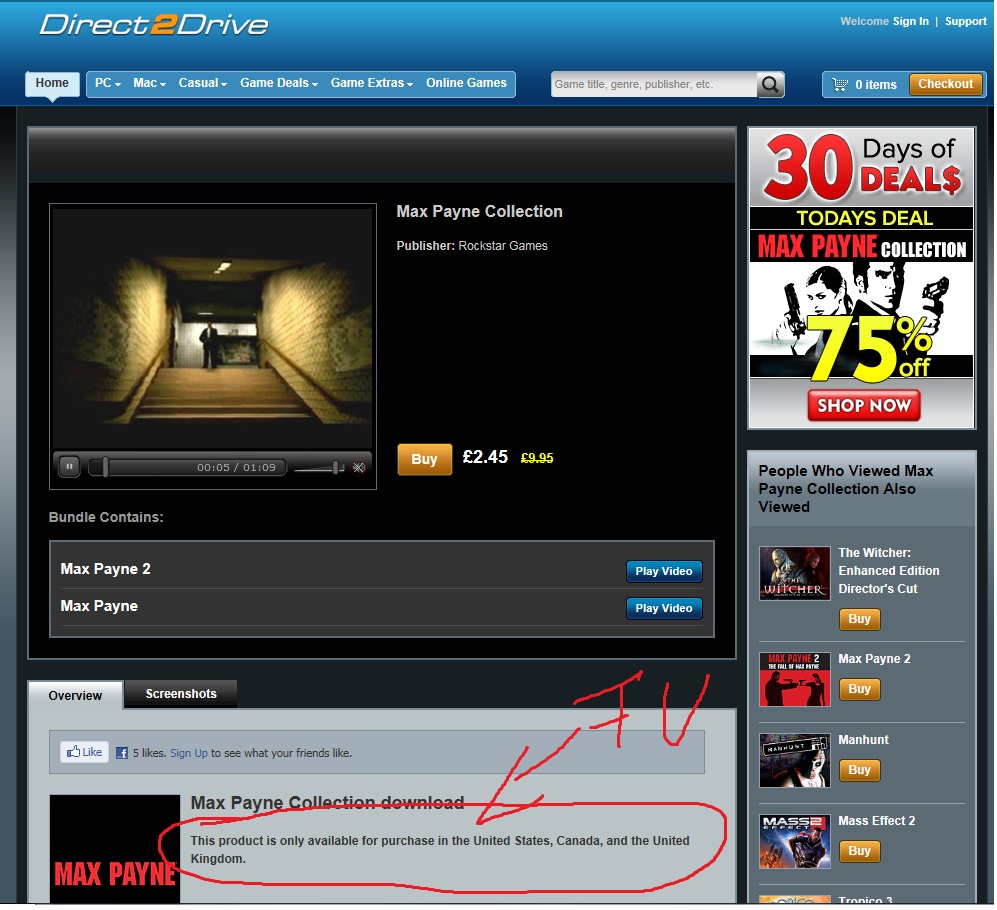The image size is (997, 910).
Task: Click the Sign Up link for Facebook
Action: [x=189, y=753]
